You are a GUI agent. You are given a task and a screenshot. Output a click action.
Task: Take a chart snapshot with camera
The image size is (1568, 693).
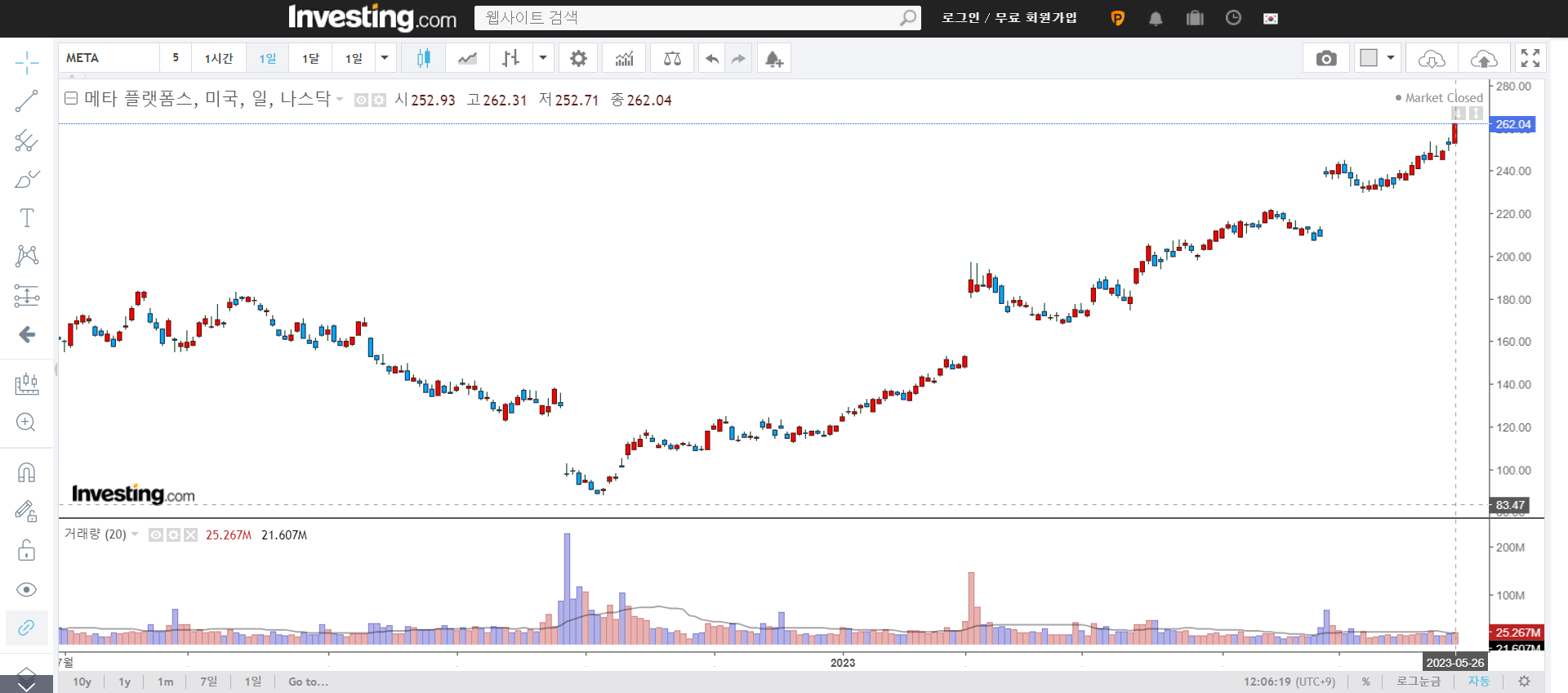coord(1326,58)
